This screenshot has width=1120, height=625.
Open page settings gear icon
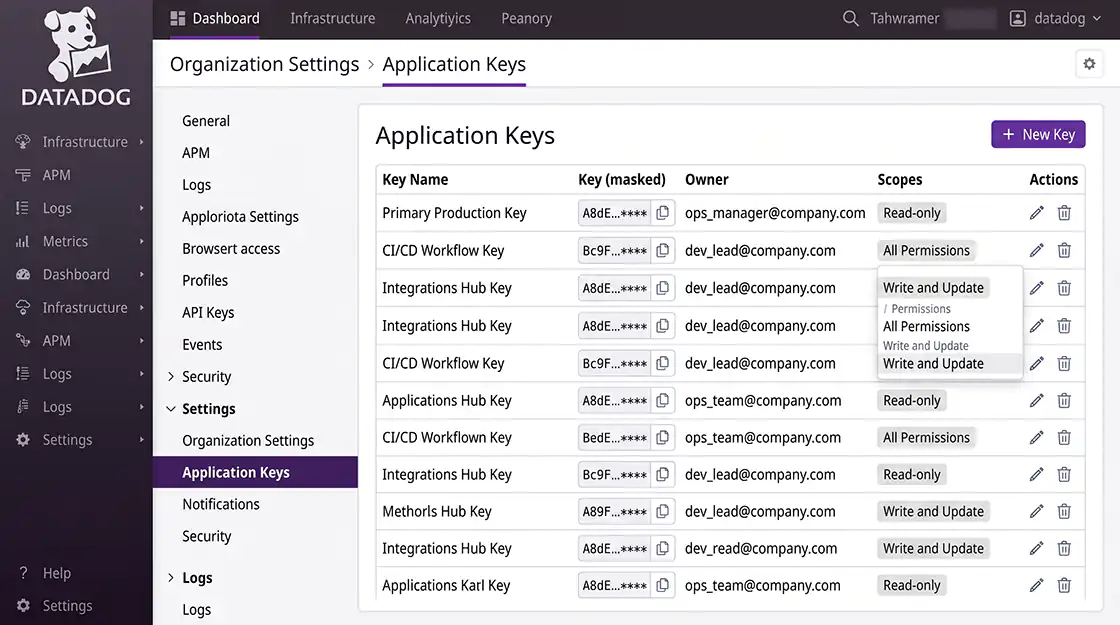1089,64
